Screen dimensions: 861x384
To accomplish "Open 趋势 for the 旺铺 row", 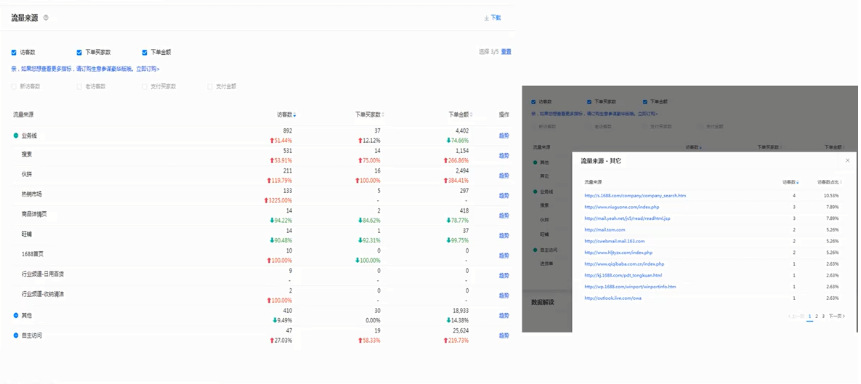I will coord(504,236).
